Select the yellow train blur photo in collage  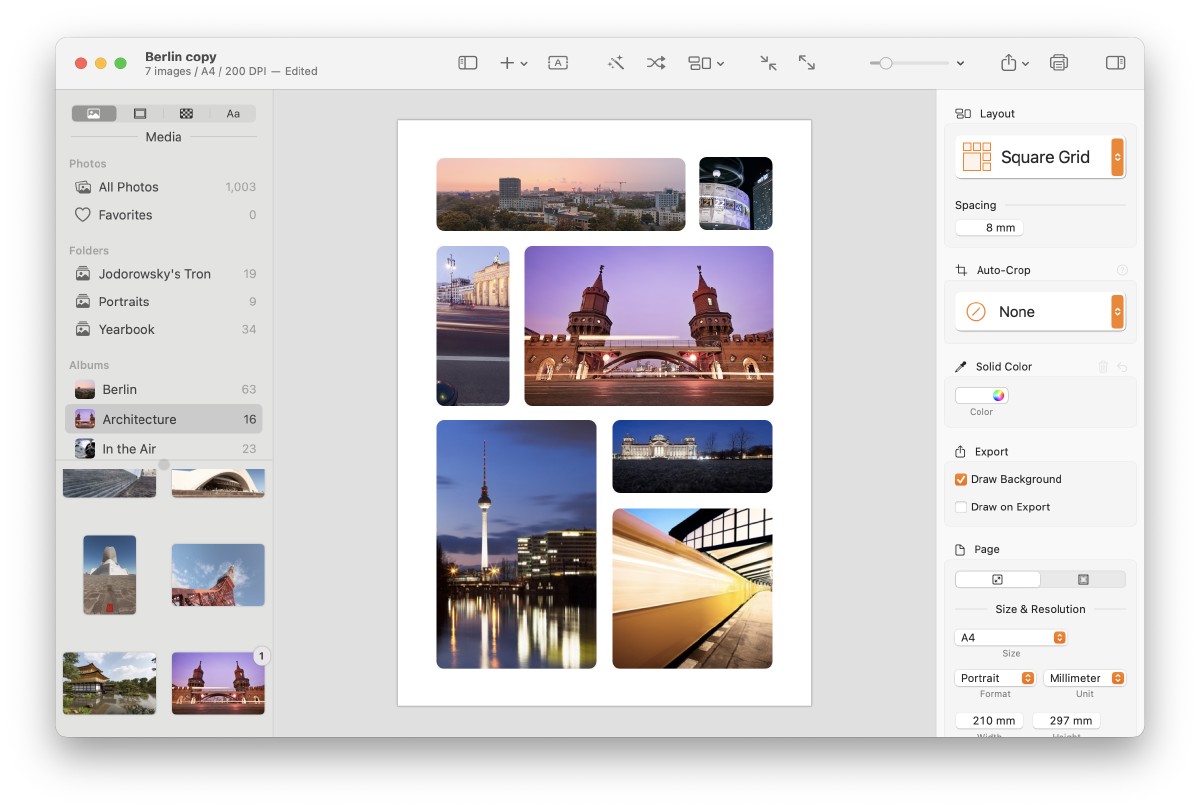pyautogui.click(x=692, y=588)
